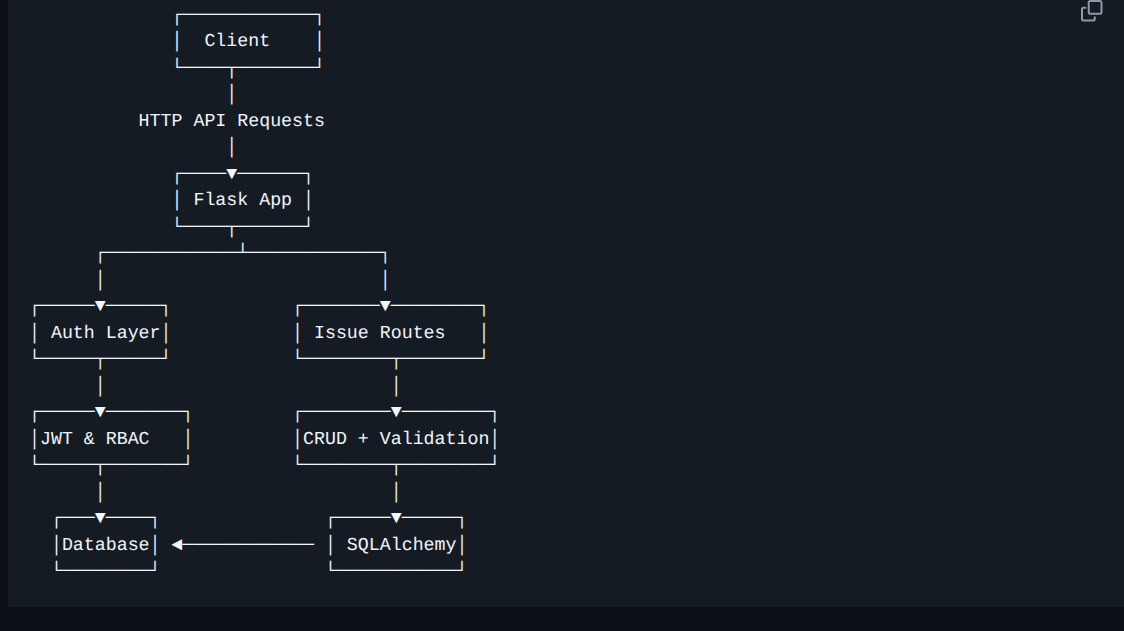Screen dimensions: 1124x631
Task: Click the copy code icon
Action: pyautogui.click(x=1091, y=11)
